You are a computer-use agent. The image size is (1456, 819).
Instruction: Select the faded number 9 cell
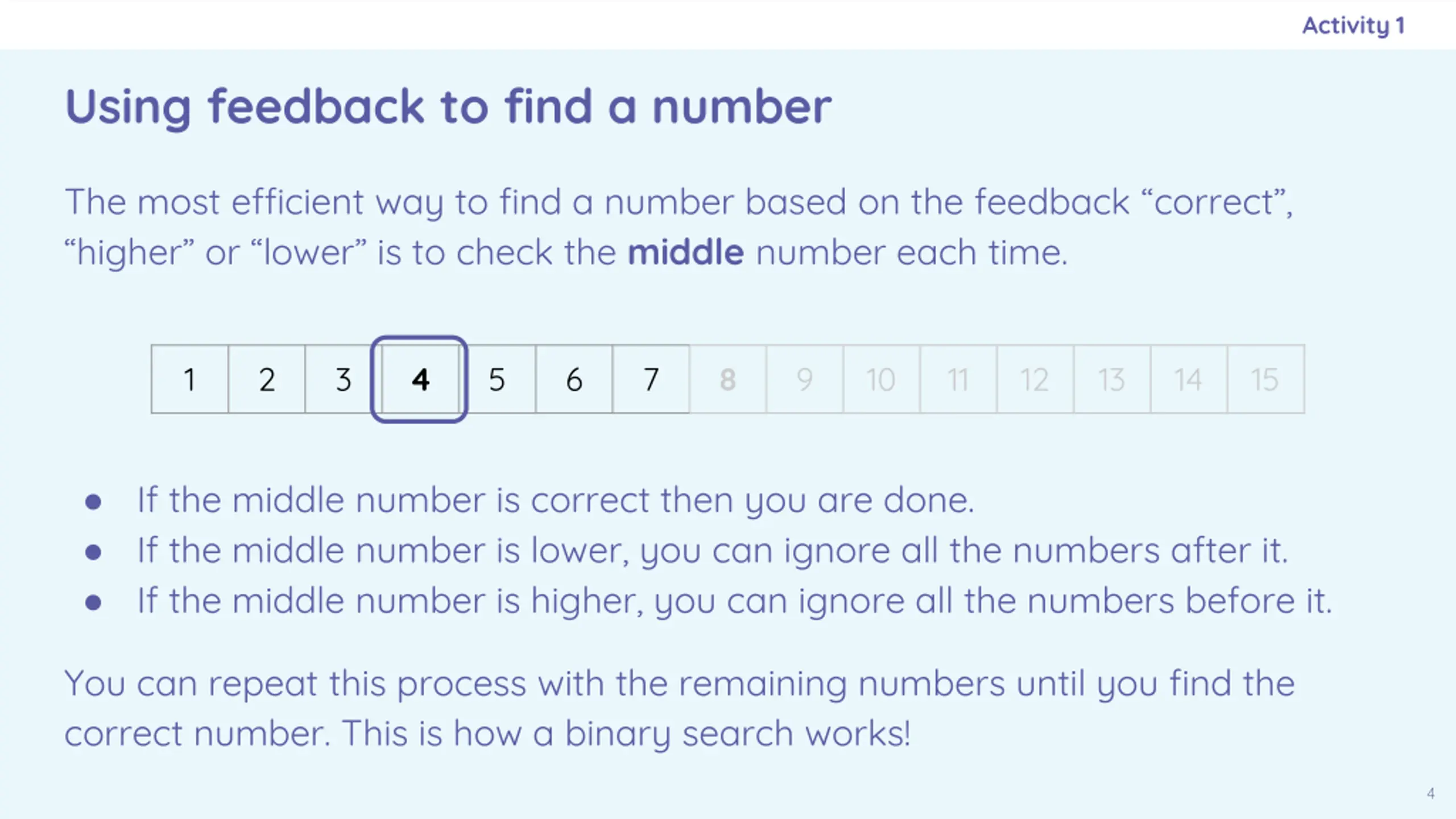coord(804,379)
